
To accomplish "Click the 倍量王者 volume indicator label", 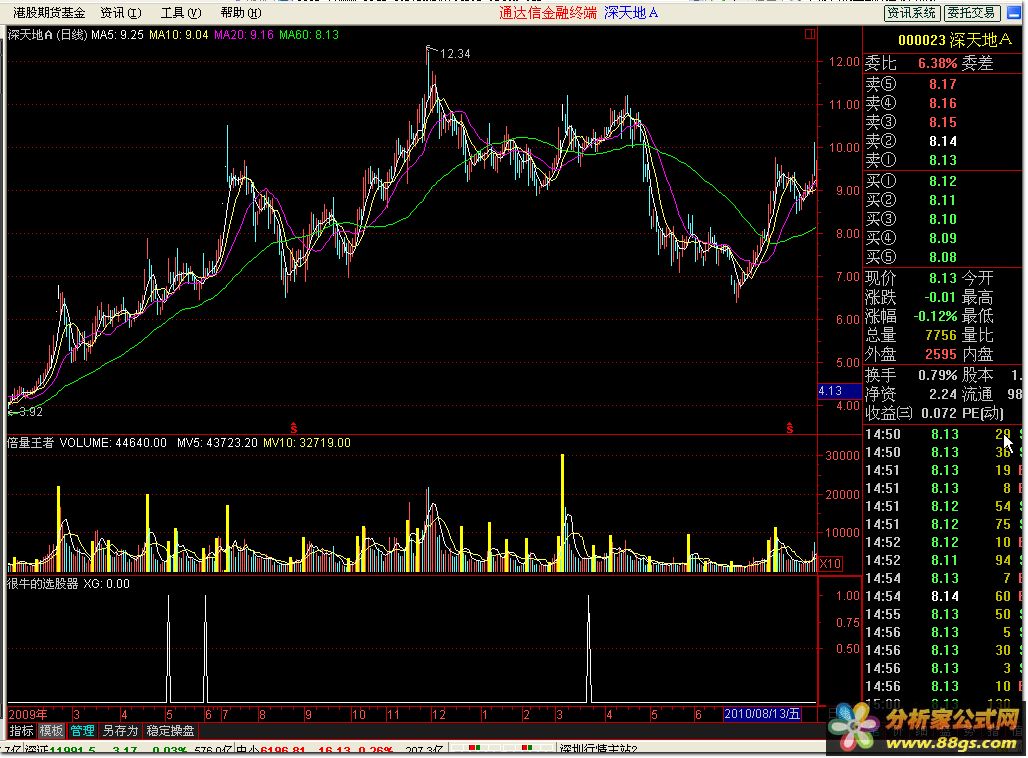I will (30, 443).
